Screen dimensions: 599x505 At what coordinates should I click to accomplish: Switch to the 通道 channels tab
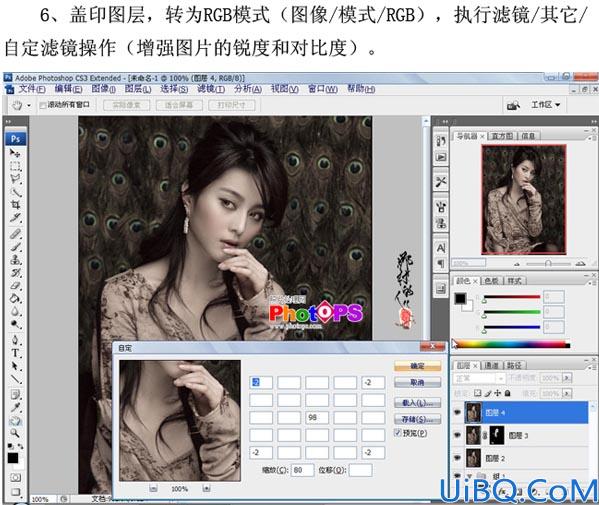tap(491, 366)
